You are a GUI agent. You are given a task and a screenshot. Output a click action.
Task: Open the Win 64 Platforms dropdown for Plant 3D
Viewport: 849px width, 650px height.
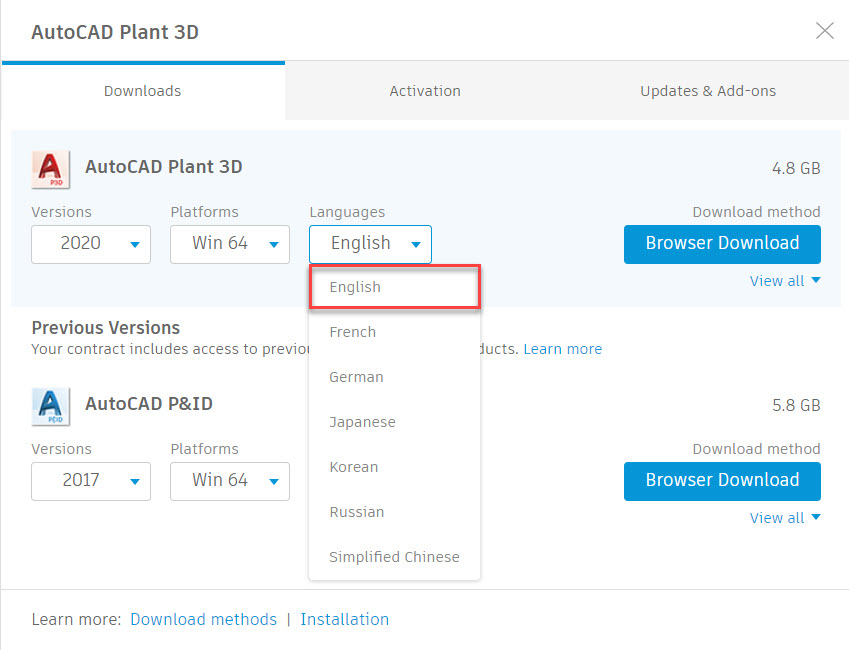pyautogui.click(x=229, y=244)
